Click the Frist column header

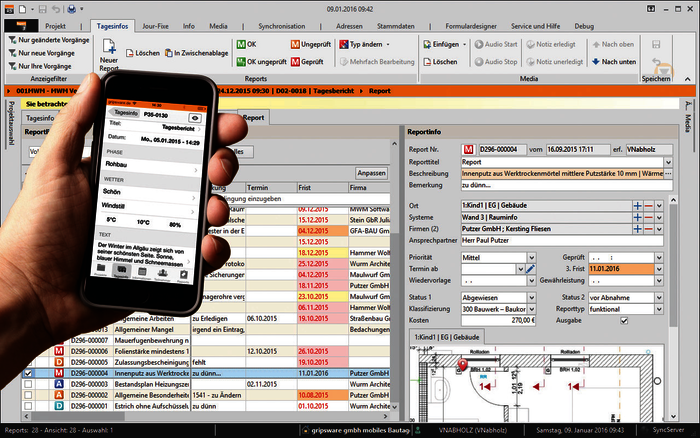click(x=323, y=188)
